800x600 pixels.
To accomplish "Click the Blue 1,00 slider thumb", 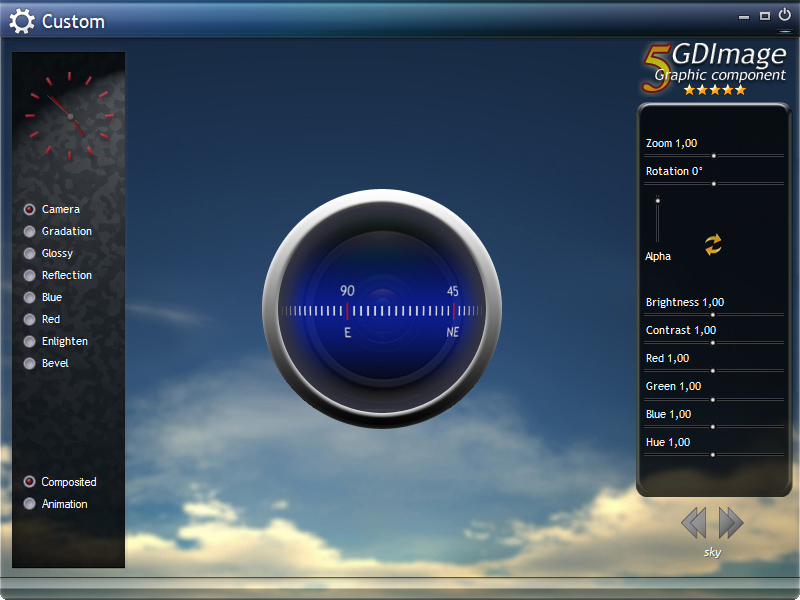I will click(x=713, y=427).
